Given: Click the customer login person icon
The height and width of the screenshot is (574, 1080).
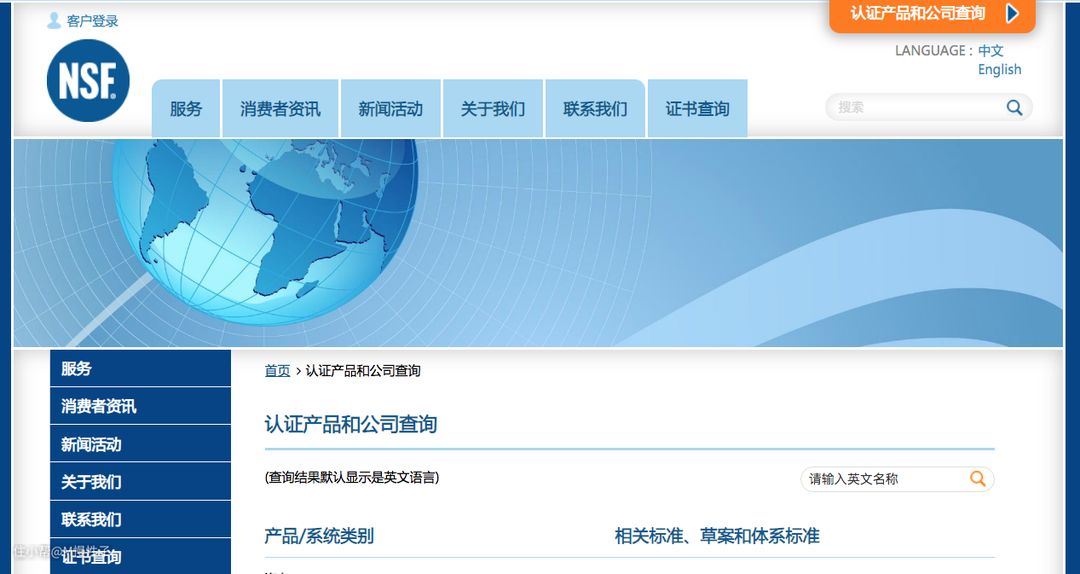Looking at the screenshot, I should (x=54, y=20).
